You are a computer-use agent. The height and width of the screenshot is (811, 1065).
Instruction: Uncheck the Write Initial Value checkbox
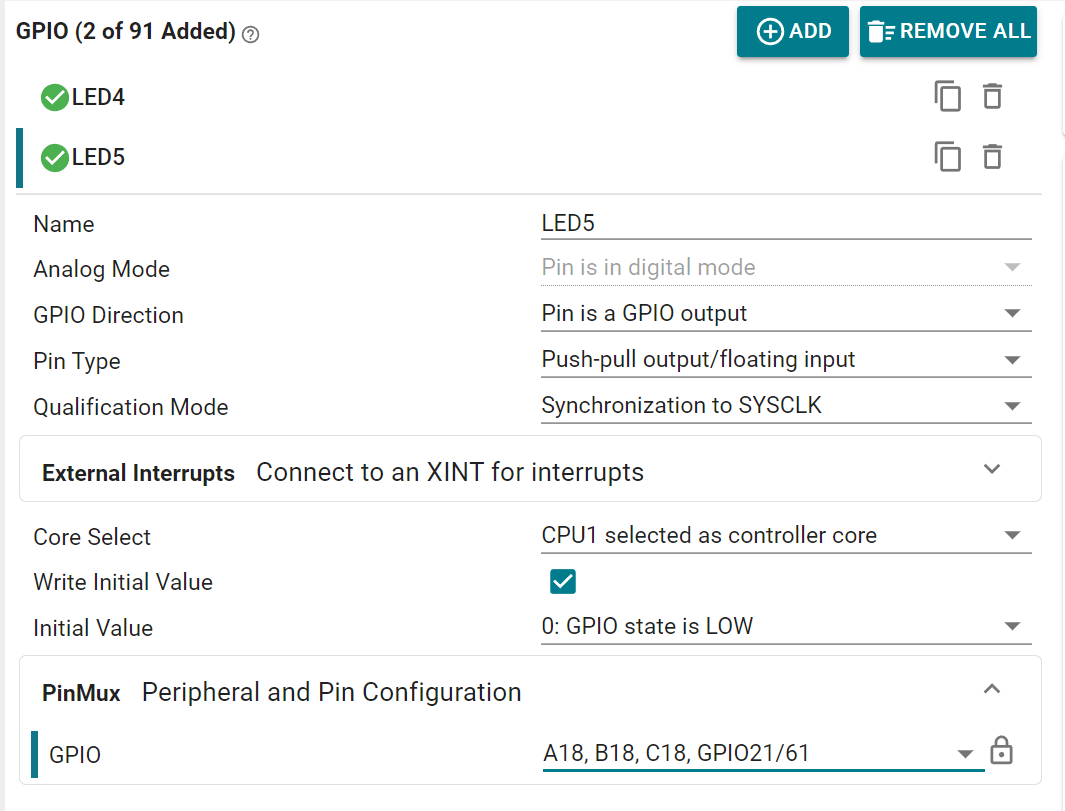click(x=563, y=582)
